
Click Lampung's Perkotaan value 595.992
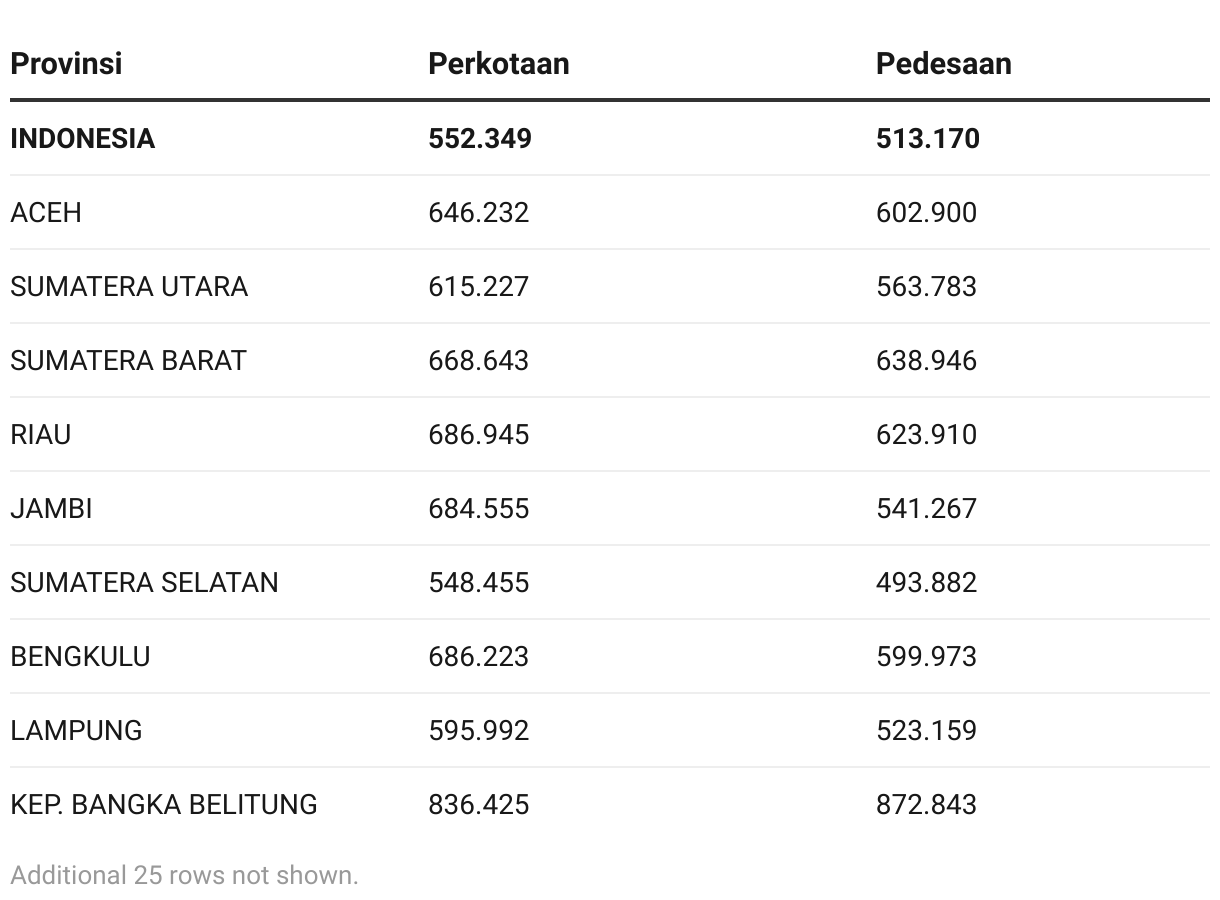[479, 730]
